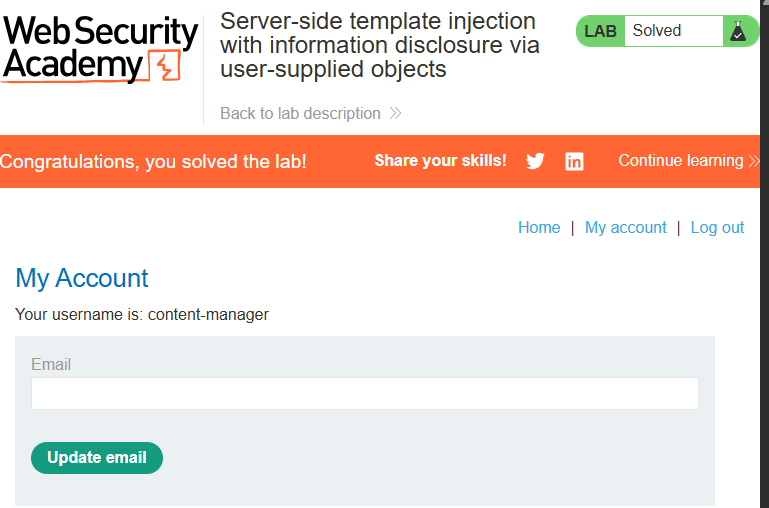The height and width of the screenshot is (508, 769).
Task: Click the lab flask icon
Action: click(738, 31)
